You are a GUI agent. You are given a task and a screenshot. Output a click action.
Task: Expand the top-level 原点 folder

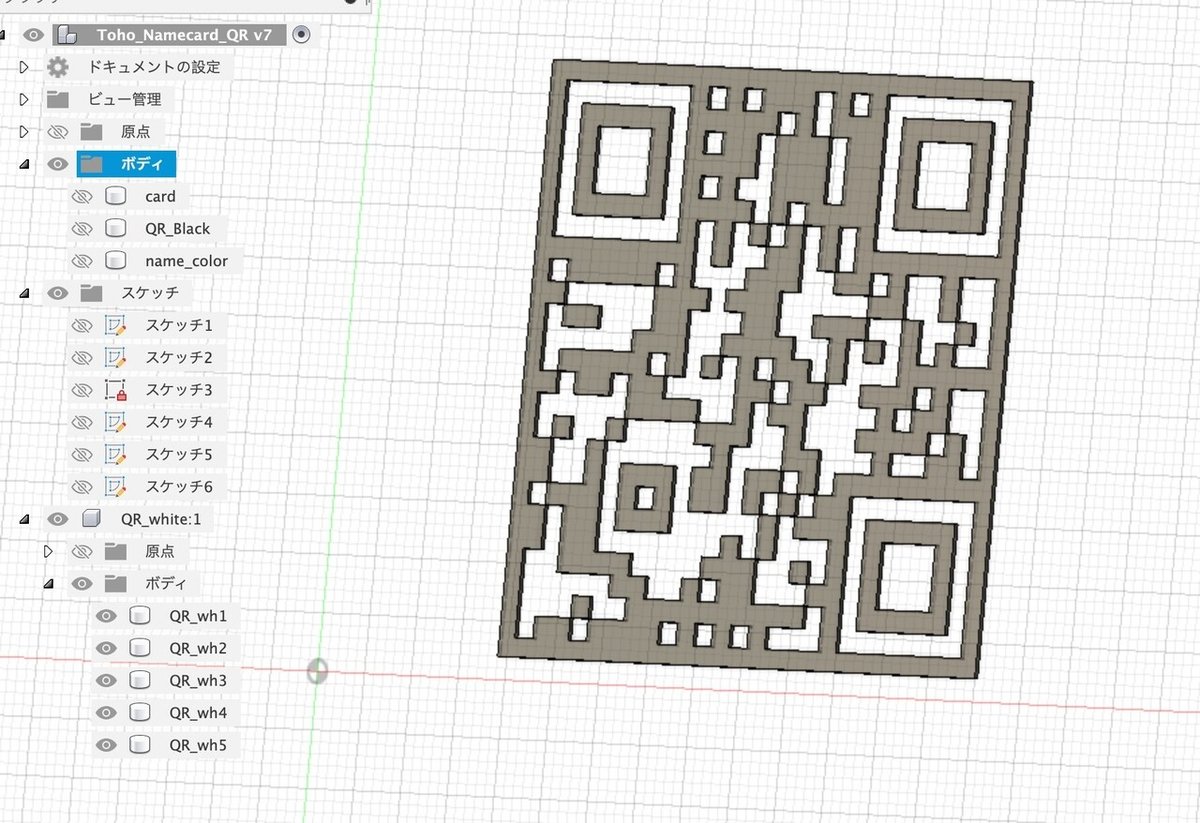click(x=25, y=131)
